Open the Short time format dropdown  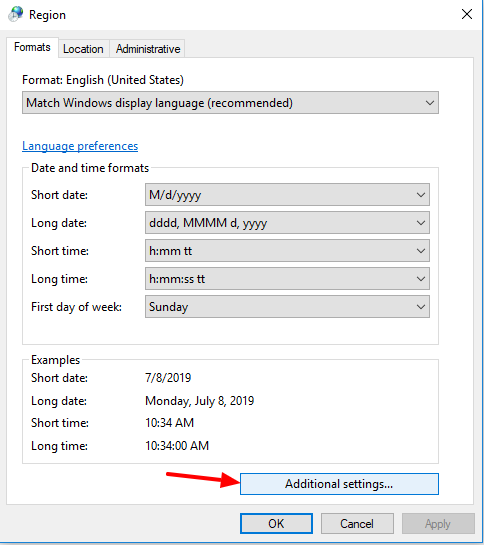click(x=287, y=251)
